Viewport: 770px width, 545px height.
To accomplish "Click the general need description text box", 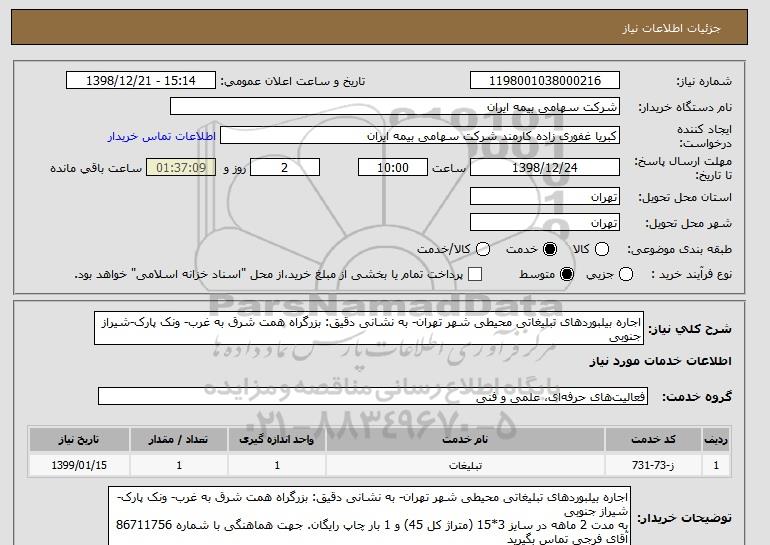I will (x=369, y=328).
